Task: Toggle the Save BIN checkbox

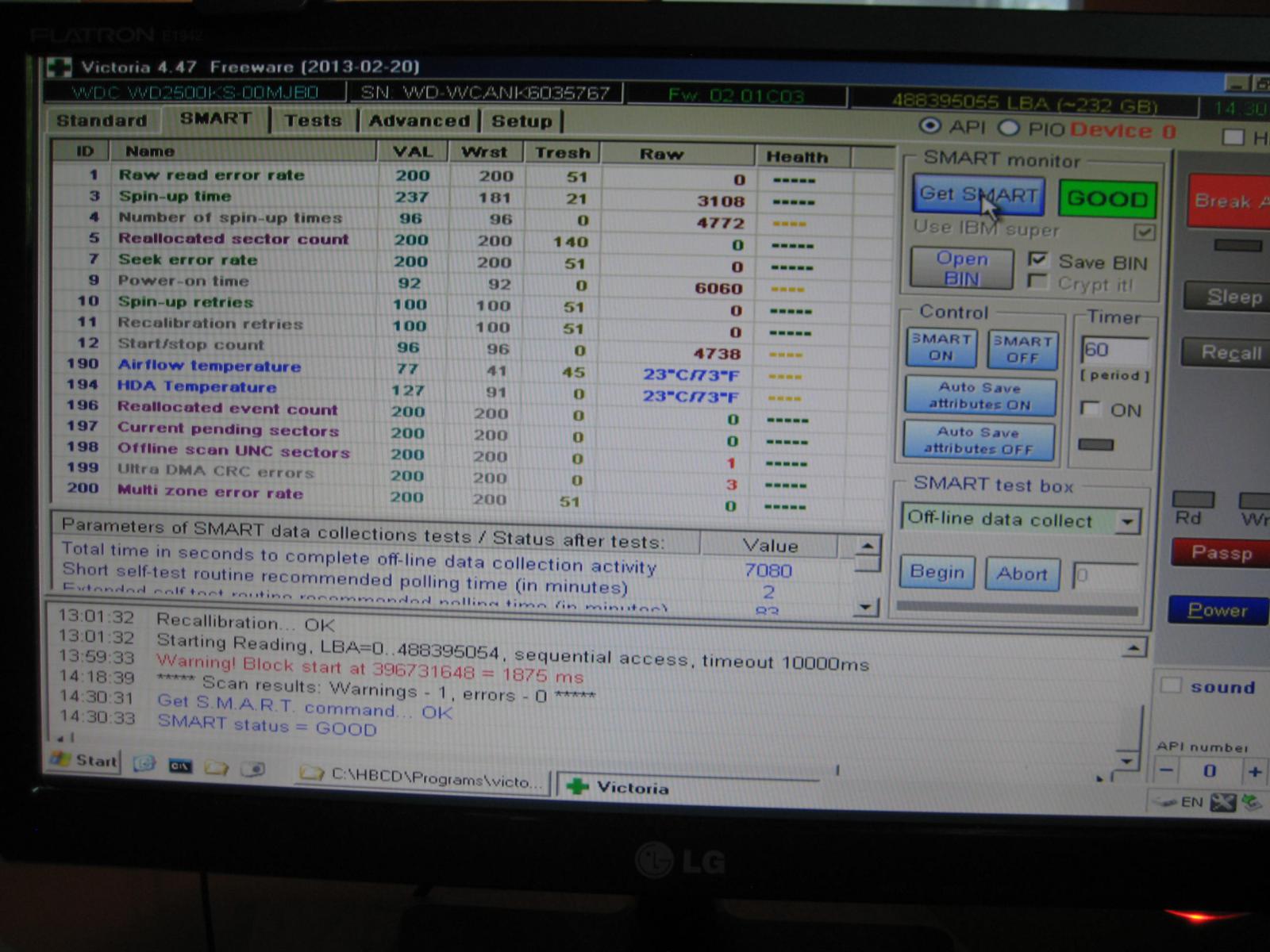Action: pos(1037,260)
